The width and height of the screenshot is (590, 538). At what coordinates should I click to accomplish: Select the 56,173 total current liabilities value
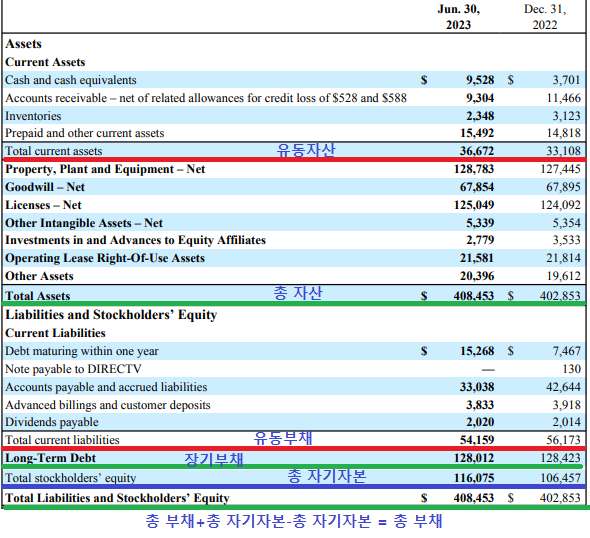(x=564, y=441)
